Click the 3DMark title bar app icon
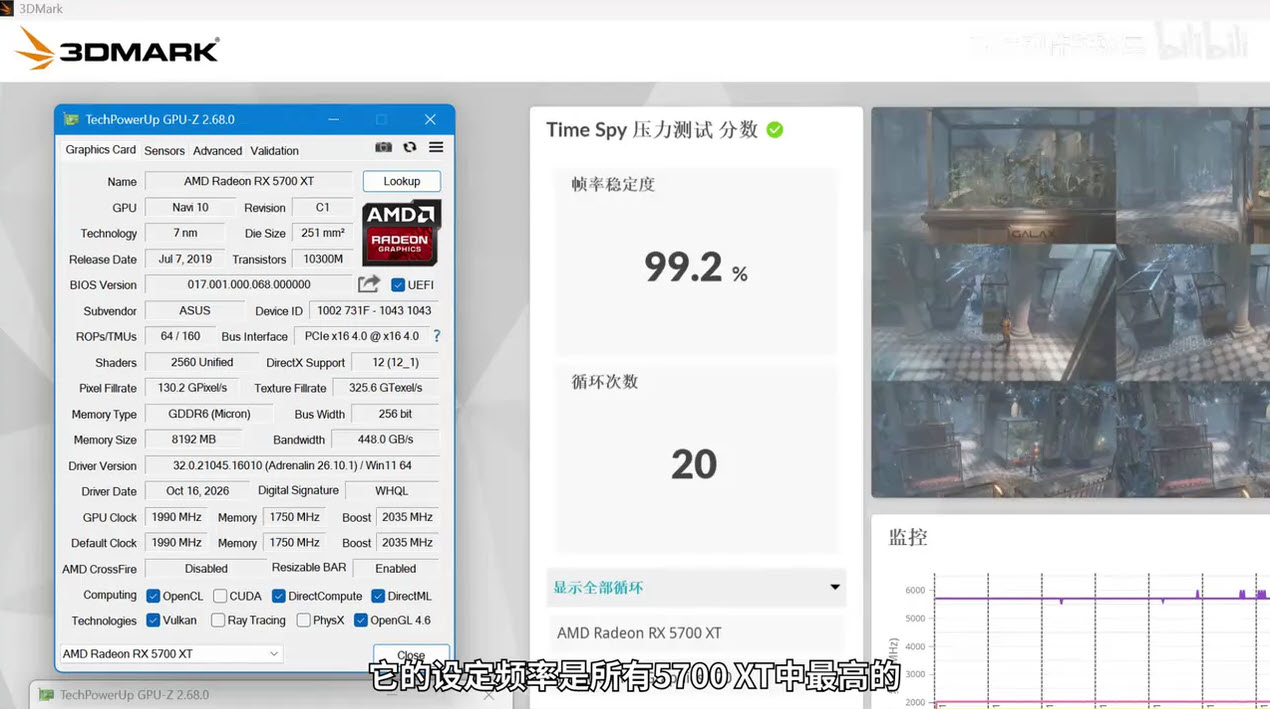The image size is (1270, 709). (8, 8)
